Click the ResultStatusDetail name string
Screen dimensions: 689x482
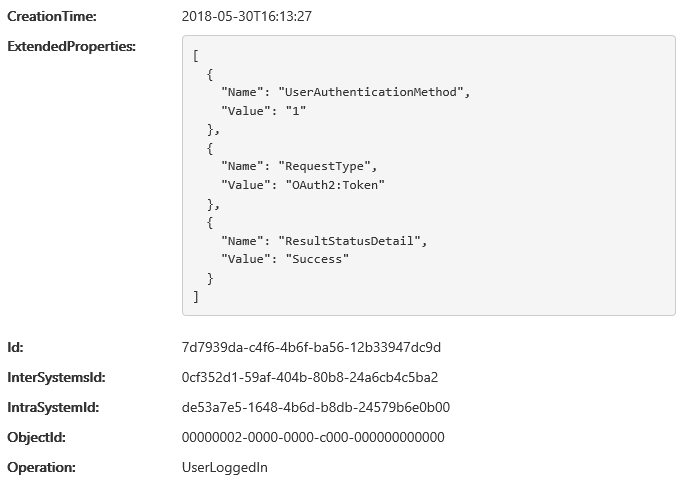[x=349, y=241]
